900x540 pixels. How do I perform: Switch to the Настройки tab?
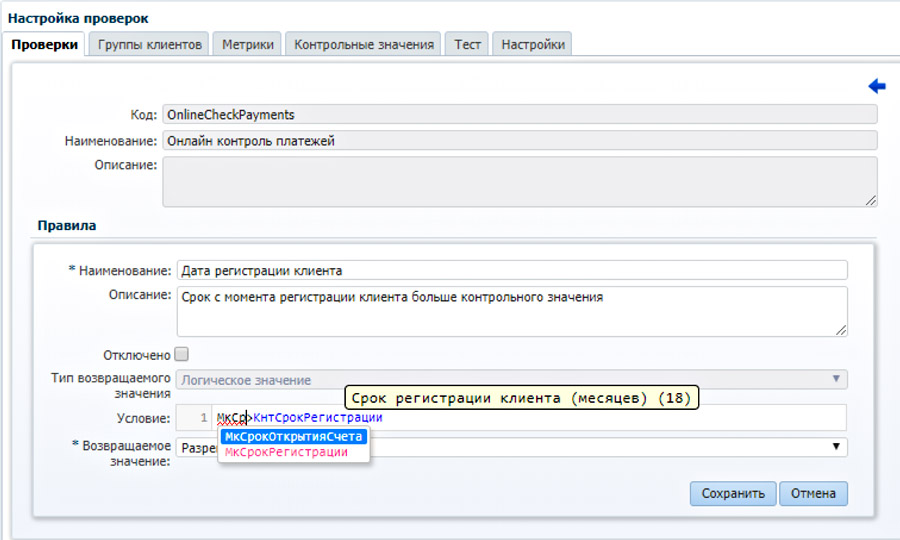[x=533, y=45]
